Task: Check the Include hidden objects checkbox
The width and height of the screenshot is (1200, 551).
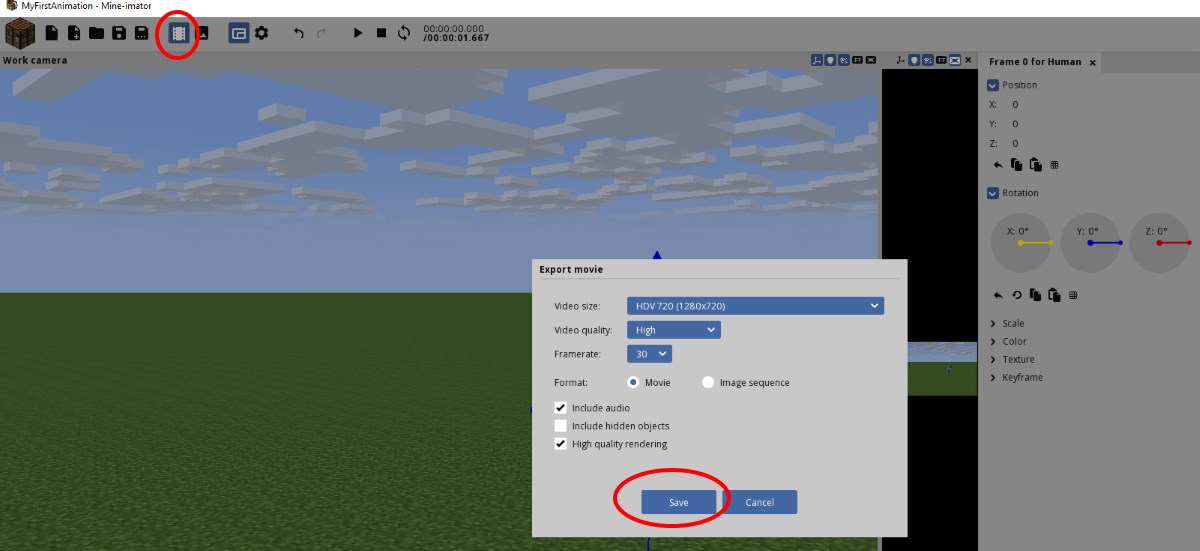Action: (x=561, y=426)
